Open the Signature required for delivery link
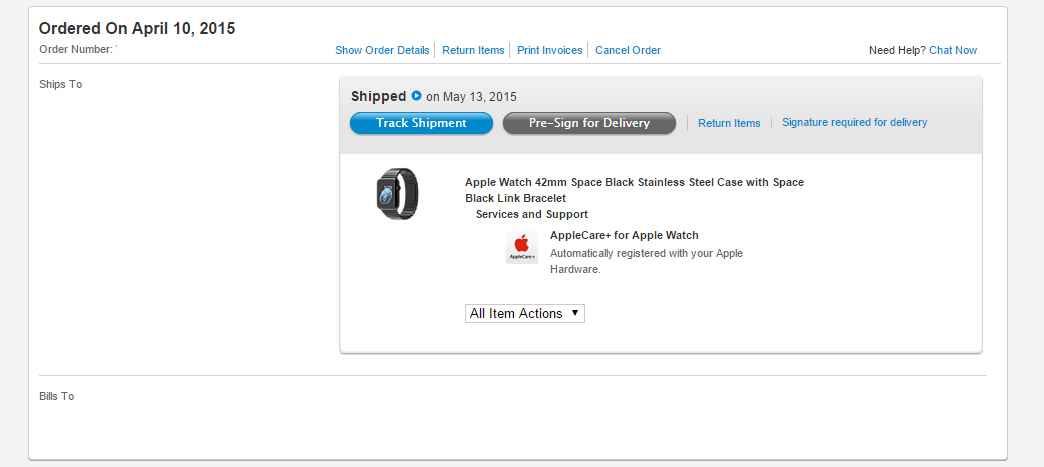 point(854,122)
